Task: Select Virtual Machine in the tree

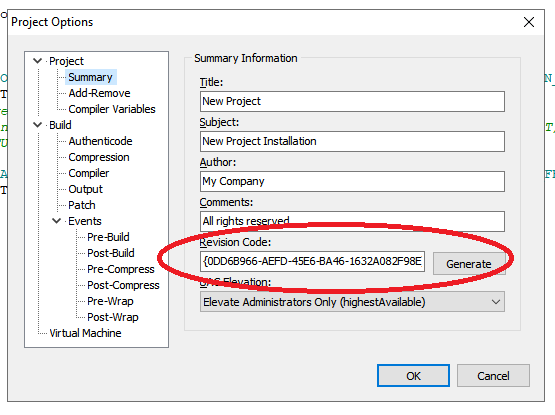Action: pyautogui.click(x=85, y=333)
